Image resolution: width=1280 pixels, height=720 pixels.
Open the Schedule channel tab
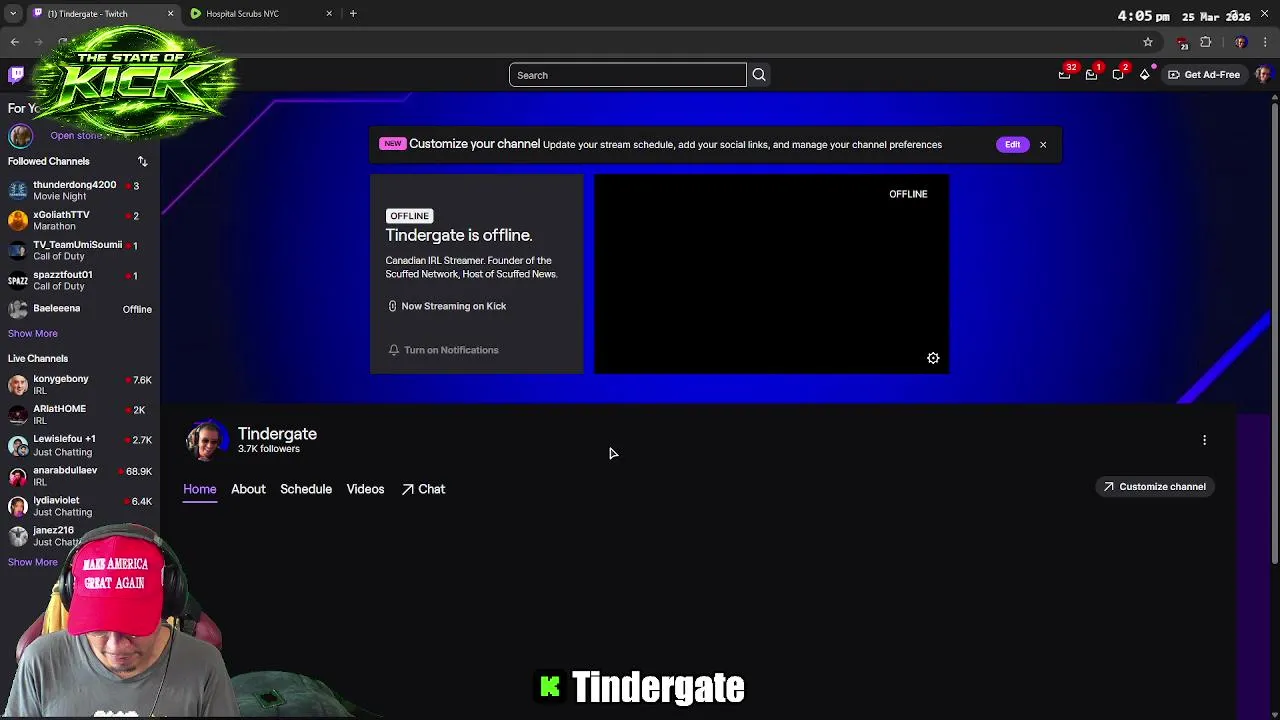[x=306, y=489]
